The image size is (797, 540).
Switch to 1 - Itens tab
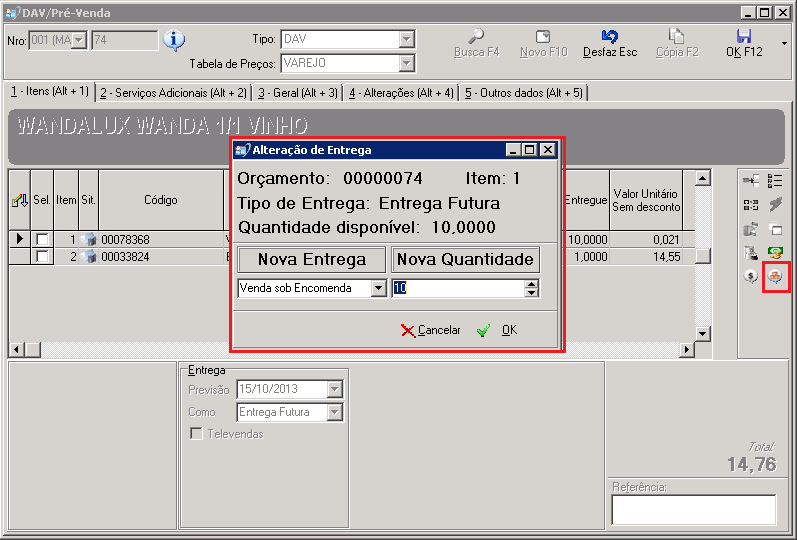tap(50, 92)
